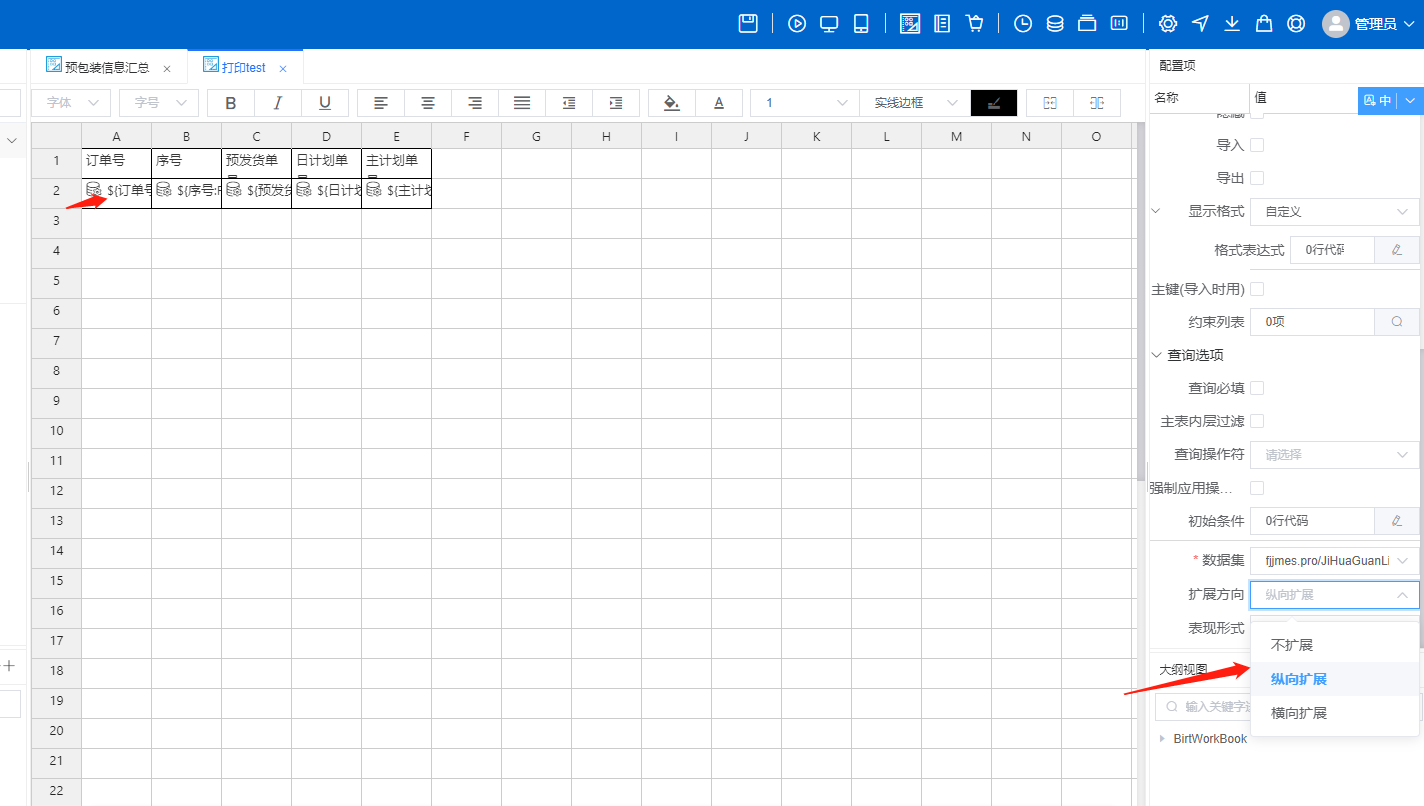
Task: Toggle the 主键(导入时用) checkbox
Action: (1257, 289)
